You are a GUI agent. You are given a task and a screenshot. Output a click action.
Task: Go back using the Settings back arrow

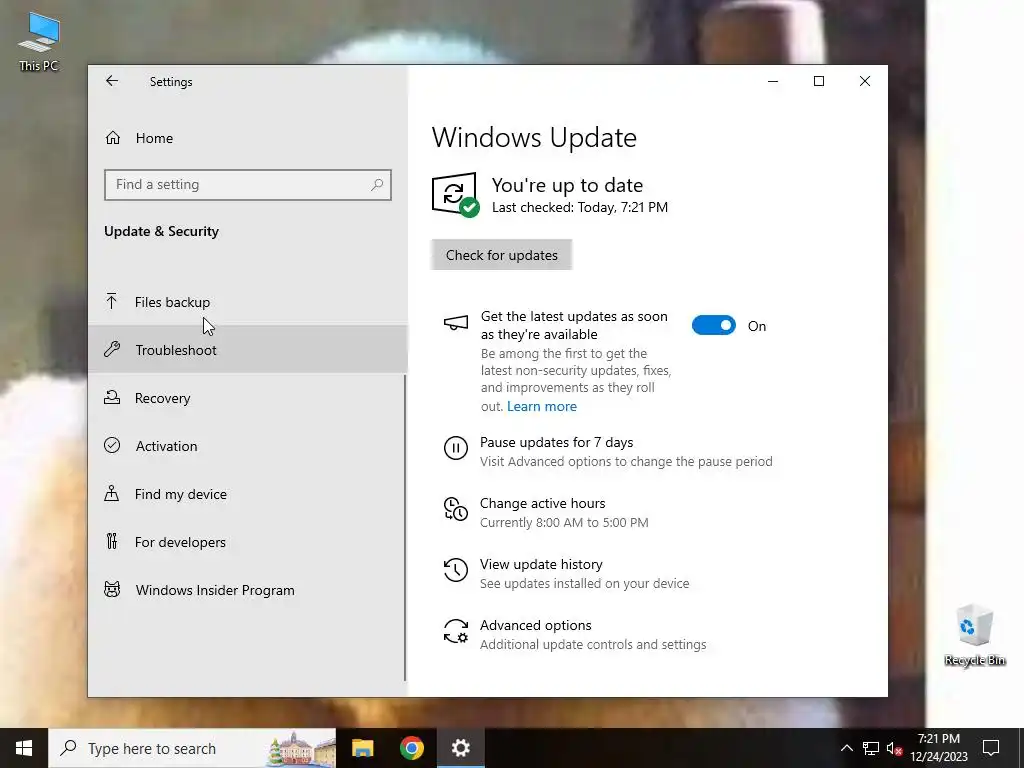click(x=112, y=81)
